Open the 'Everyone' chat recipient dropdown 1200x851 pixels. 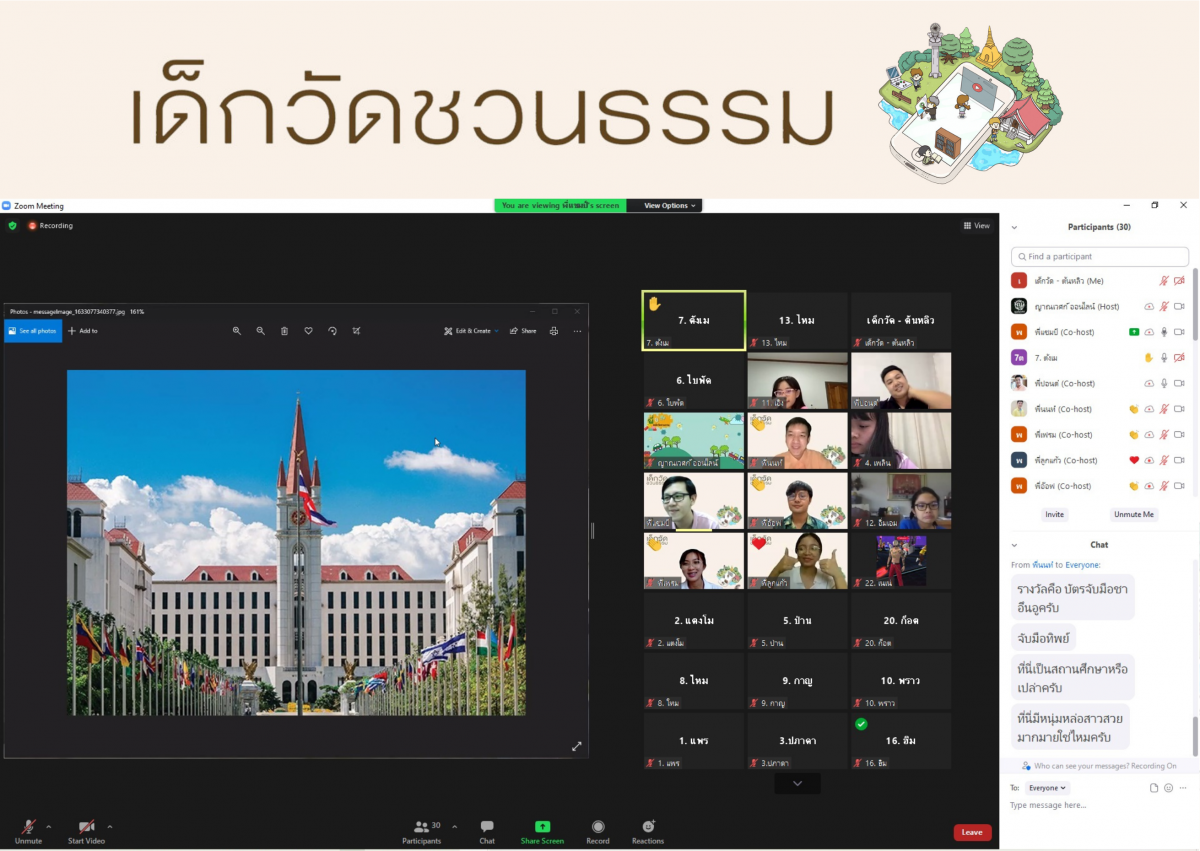click(x=1048, y=788)
